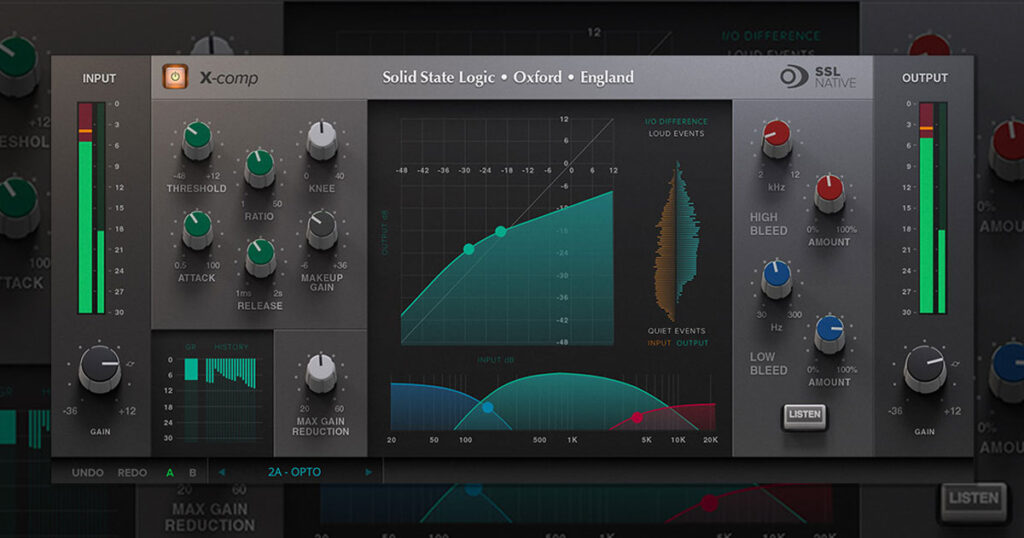Click REDO in the bottom bar
This screenshot has width=1024, height=538.
[x=132, y=472]
